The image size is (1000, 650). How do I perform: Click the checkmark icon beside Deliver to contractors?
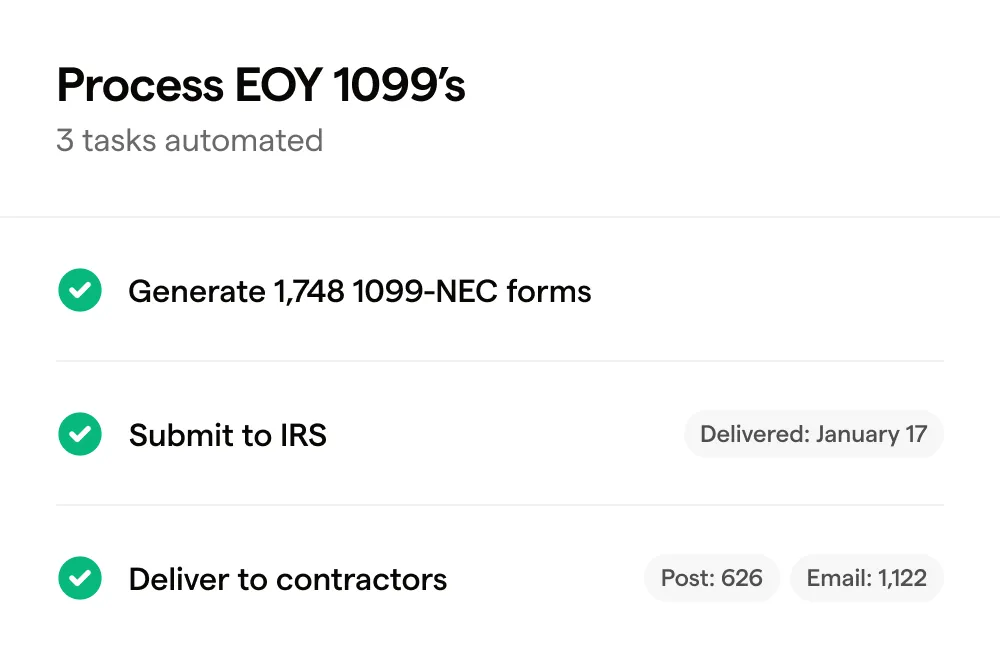point(80,578)
